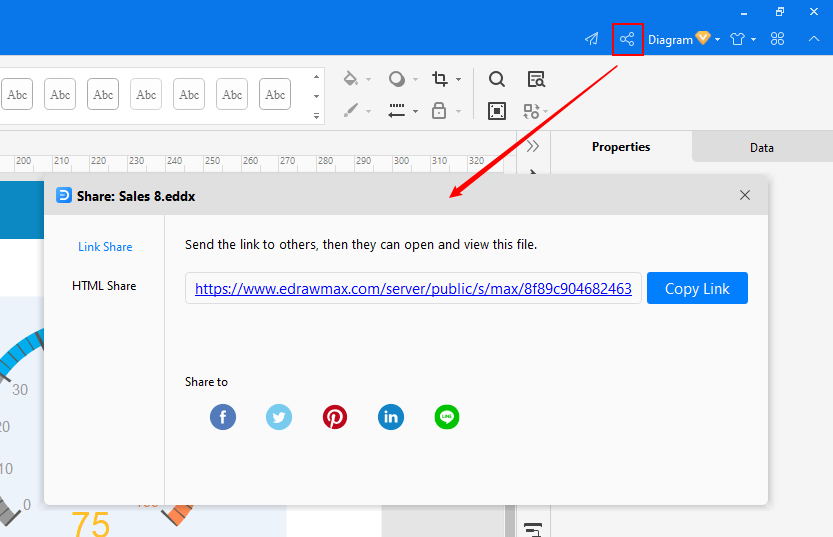
Task: Expand the fill color dropdown arrow
Action: click(x=368, y=80)
